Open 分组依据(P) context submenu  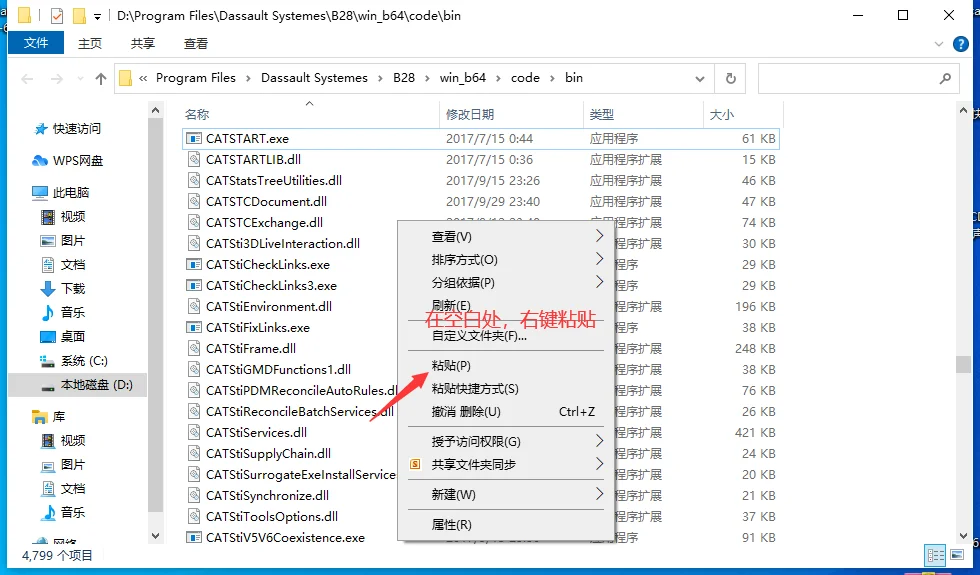(506, 282)
